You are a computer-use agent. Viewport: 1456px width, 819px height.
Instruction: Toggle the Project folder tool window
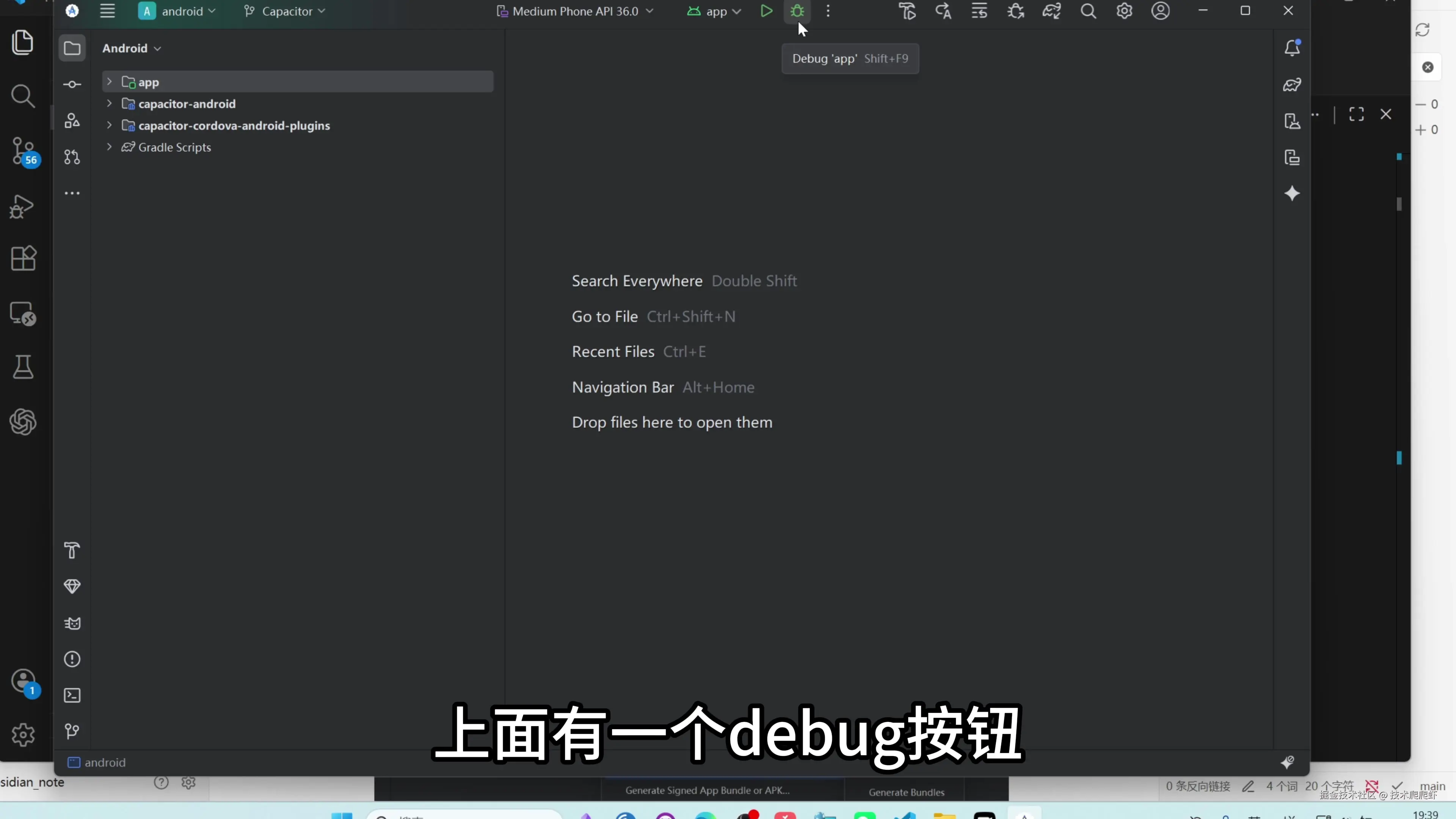pyautogui.click(x=72, y=48)
